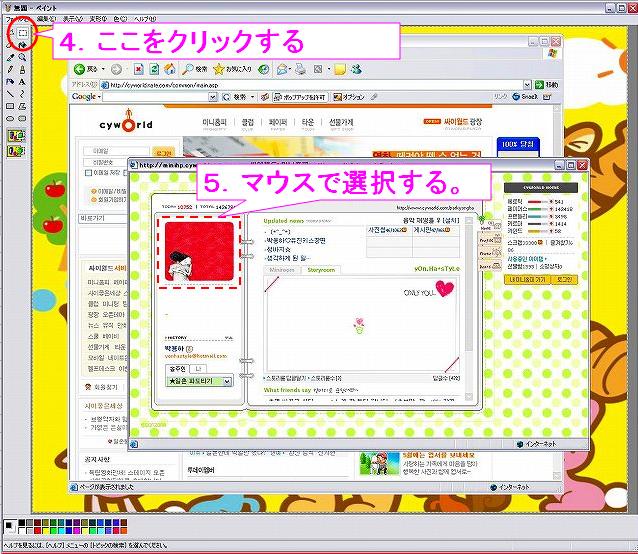Open the ファイル (File) menu
638x554 pixels.
17,19
